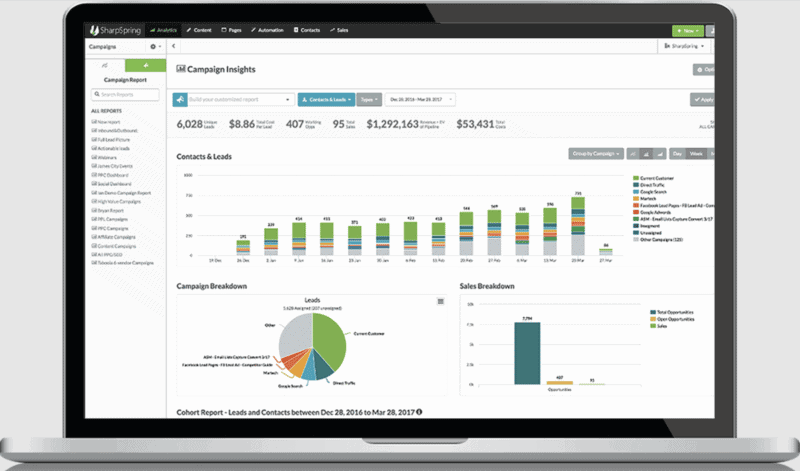Open the Group by Campaign dropdown
Viewport: 800px width, 471px height.
pos(596,154)
